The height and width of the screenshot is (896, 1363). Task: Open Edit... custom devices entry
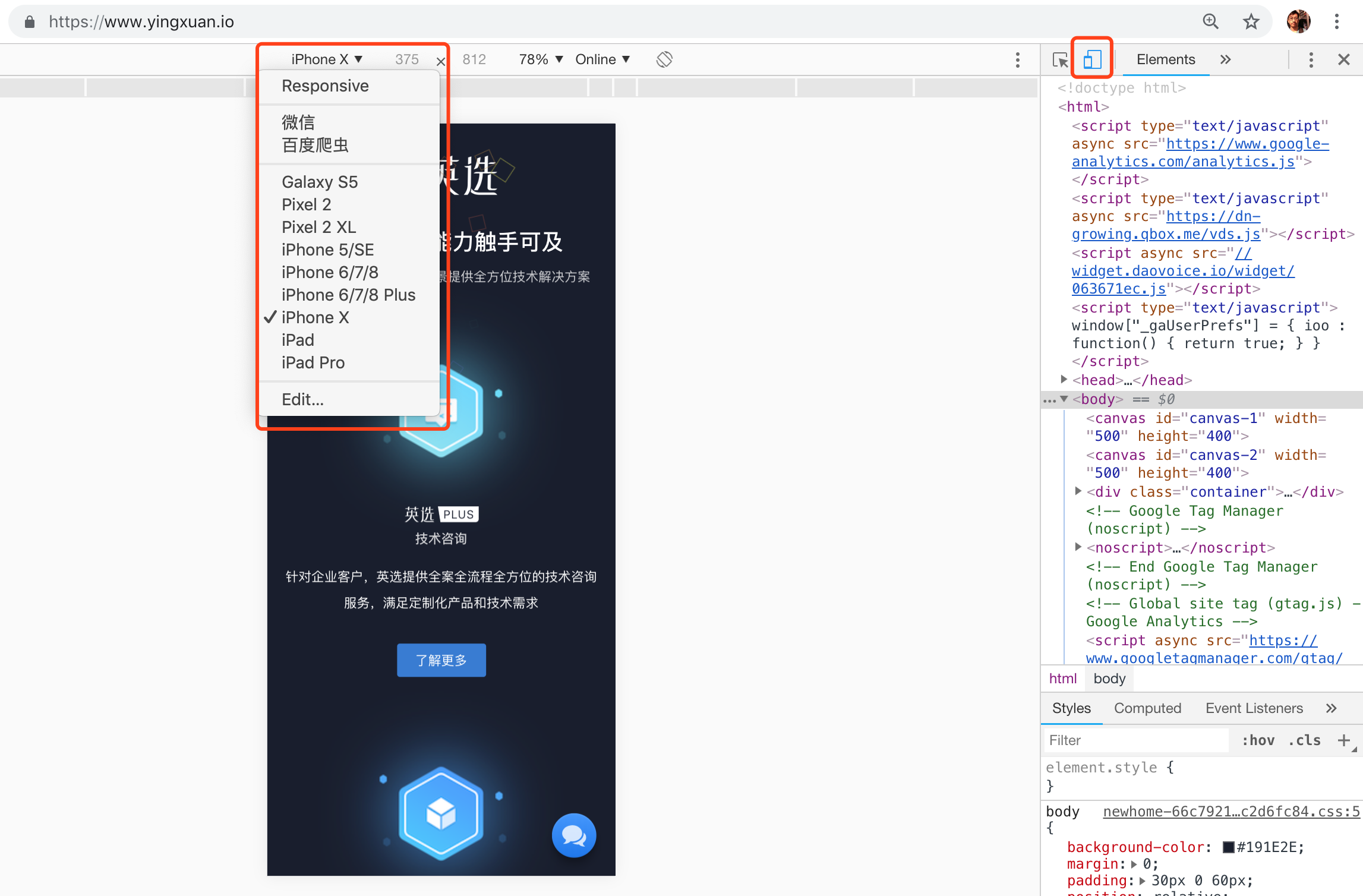point(349,399)
